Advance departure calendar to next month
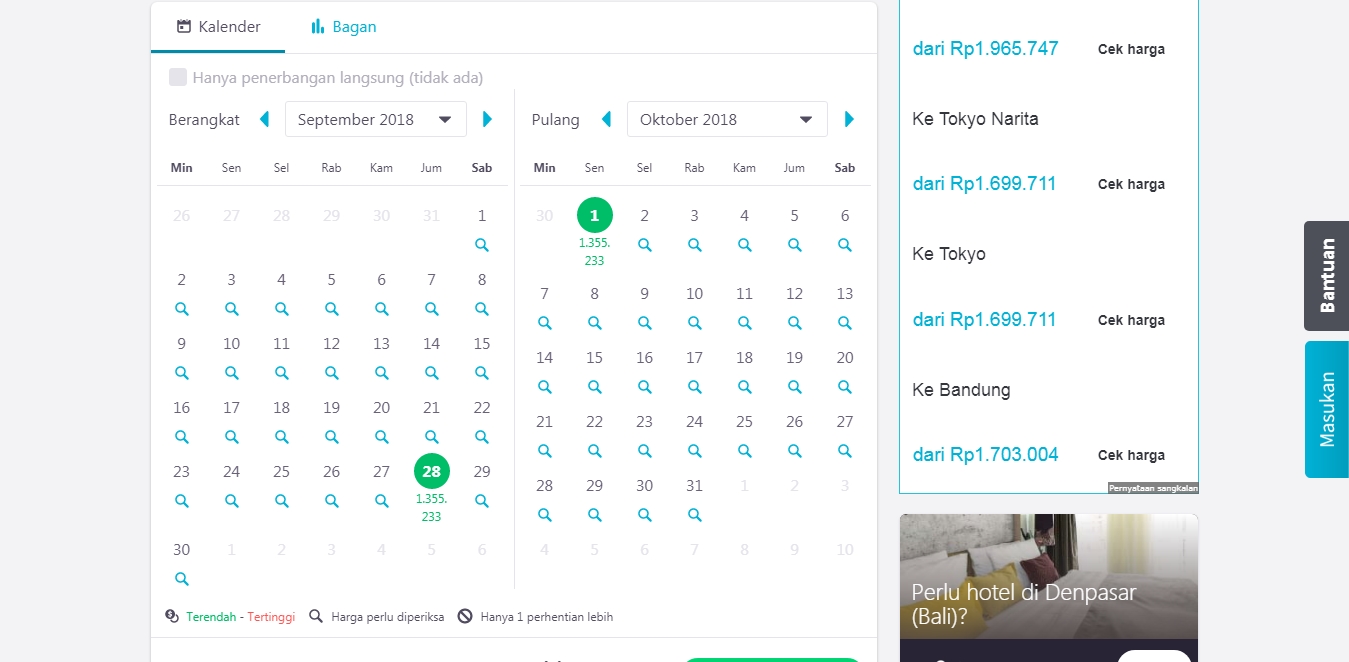 (487, 119)
